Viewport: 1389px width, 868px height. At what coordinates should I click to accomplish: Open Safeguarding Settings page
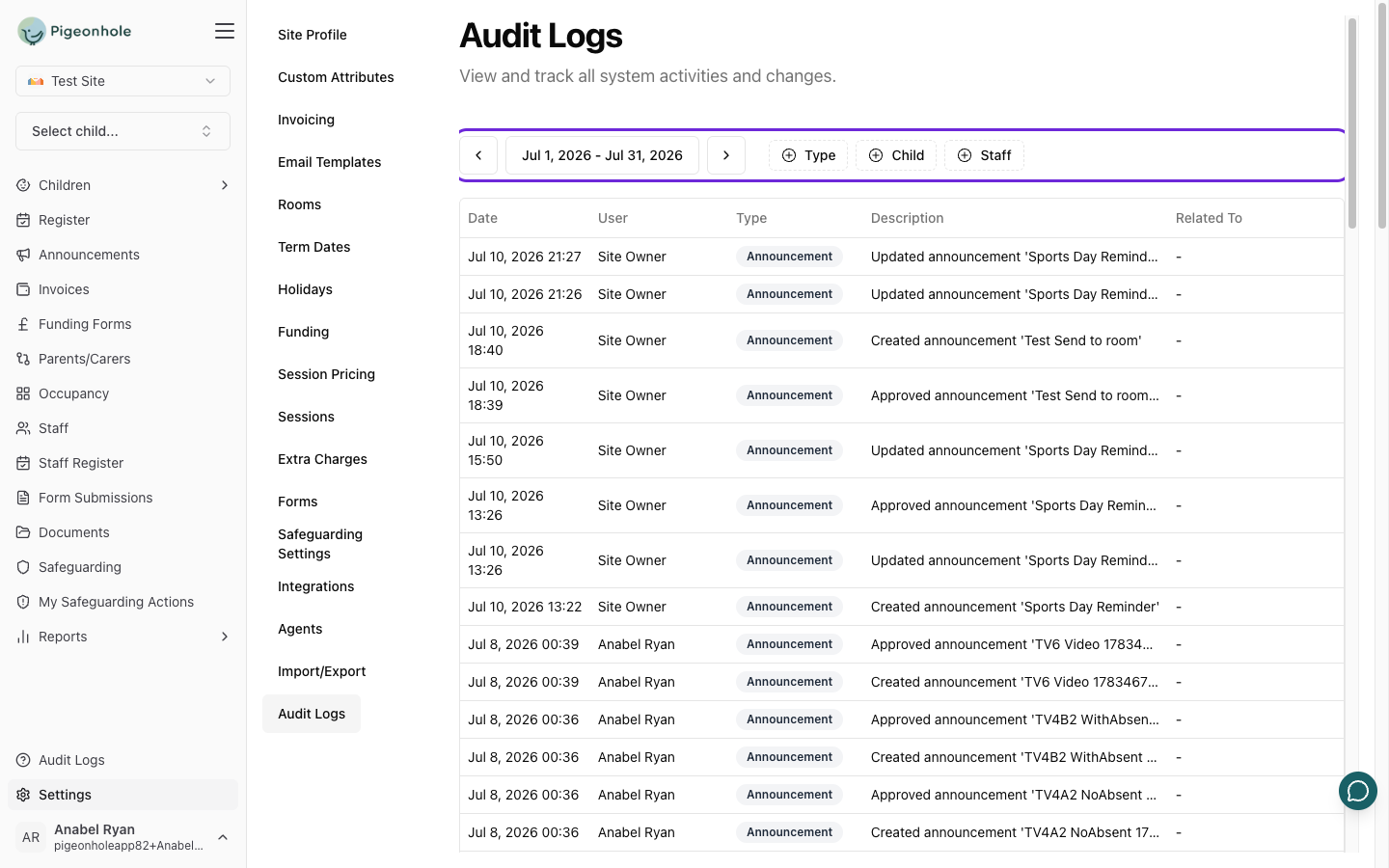coord(320,544)
